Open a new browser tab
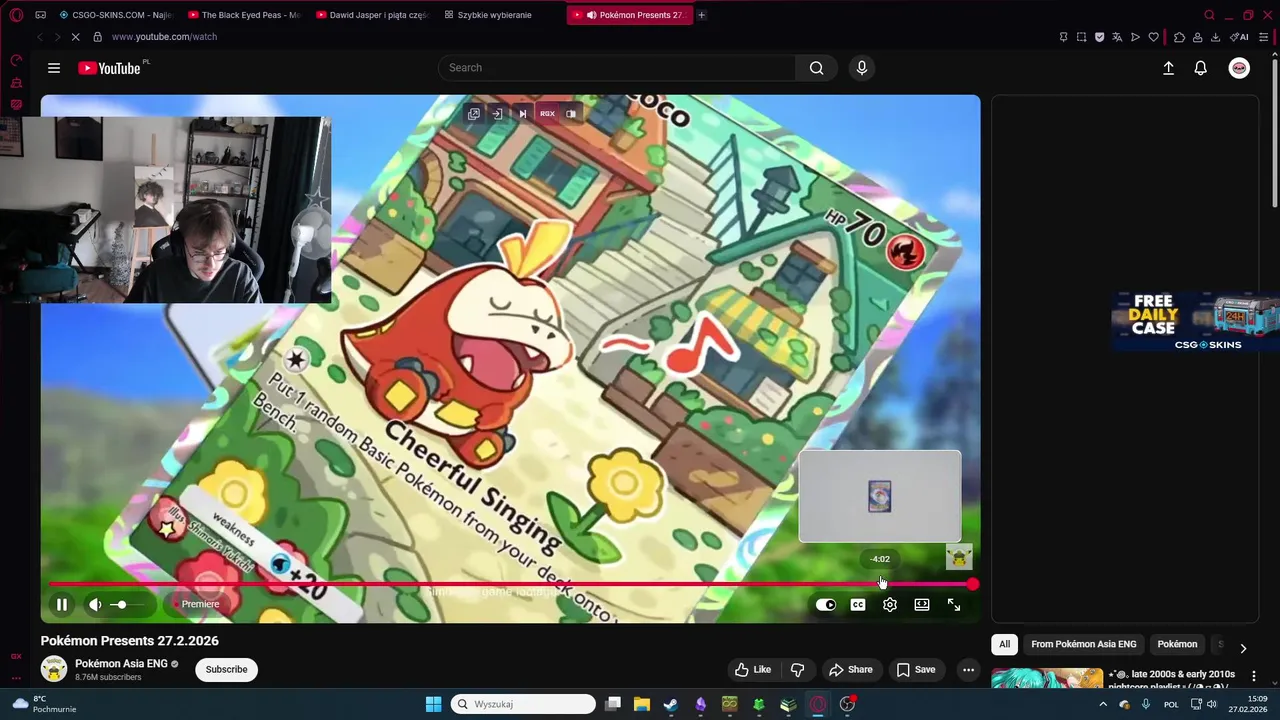The width and height of the screenshot is (1280, 720). [701, 15]
